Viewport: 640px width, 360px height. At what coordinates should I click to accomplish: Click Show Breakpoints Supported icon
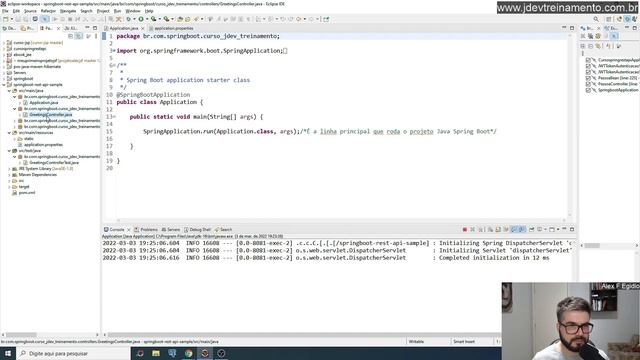pos(598,36)
